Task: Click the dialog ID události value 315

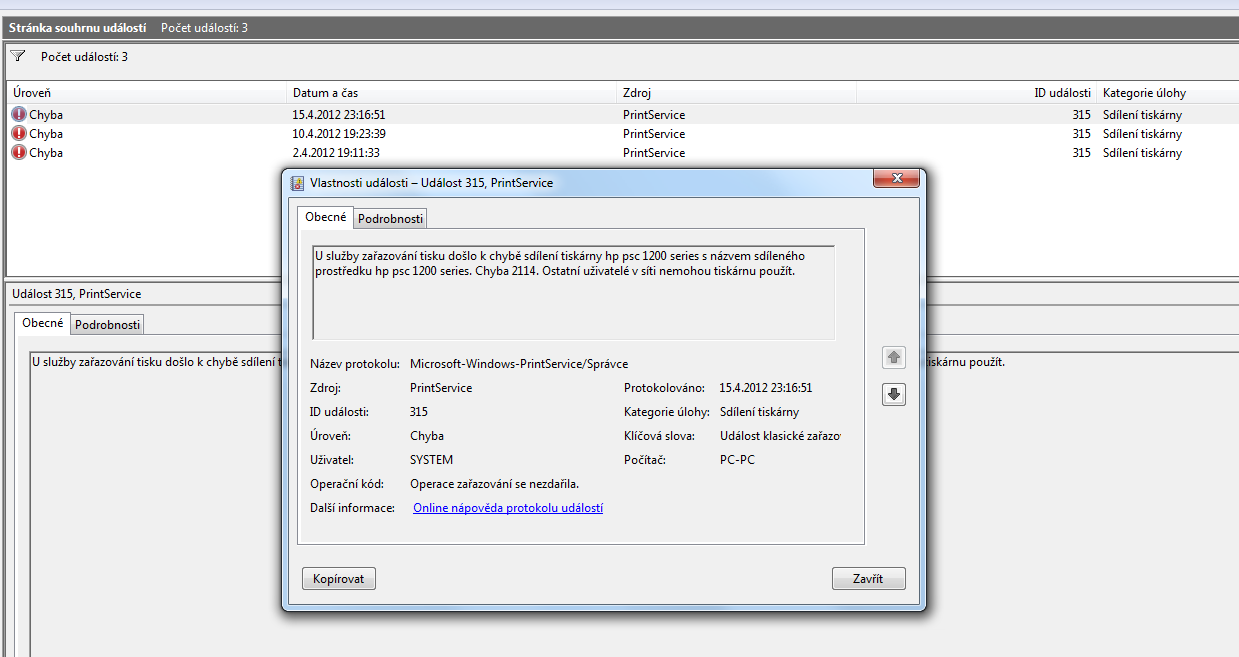Action: click(x=419, y=412)
